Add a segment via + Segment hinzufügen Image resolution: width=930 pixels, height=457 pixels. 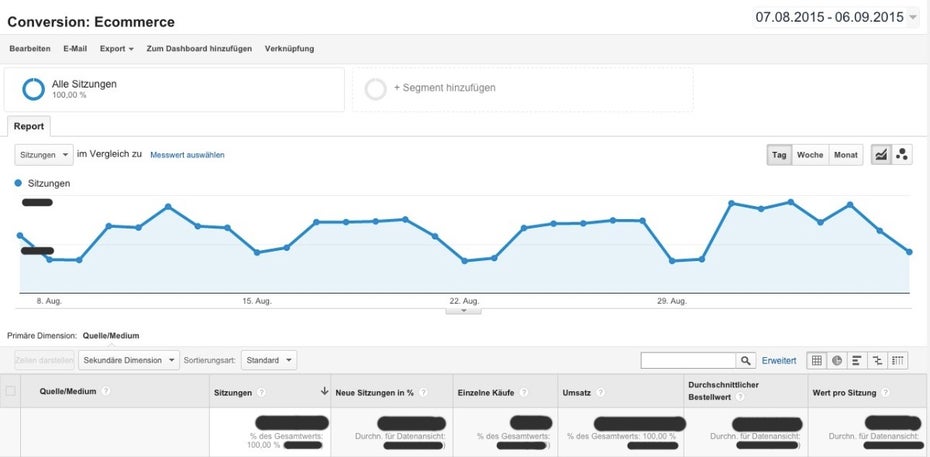[523, 89]
